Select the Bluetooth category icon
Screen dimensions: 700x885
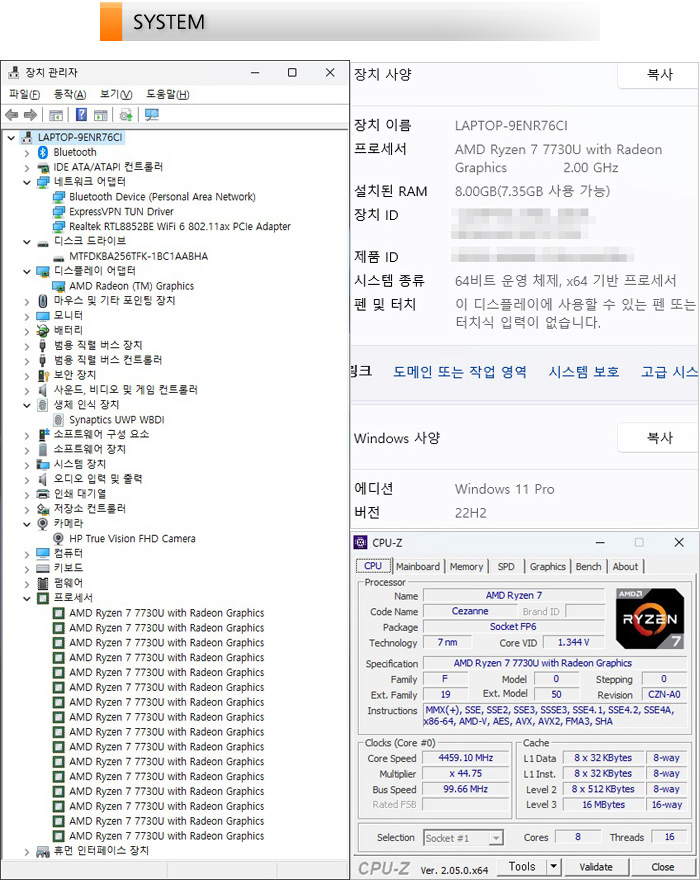coord(43,152)
